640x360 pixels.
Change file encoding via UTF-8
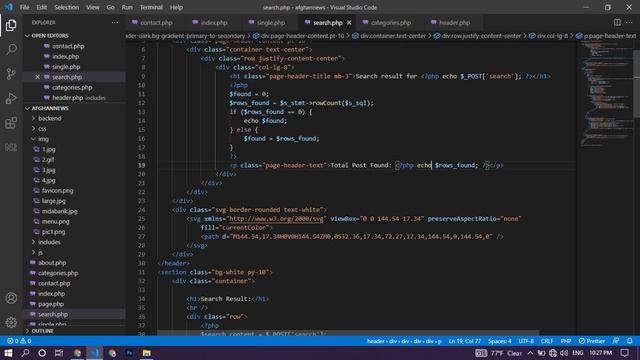coord(526,341)
